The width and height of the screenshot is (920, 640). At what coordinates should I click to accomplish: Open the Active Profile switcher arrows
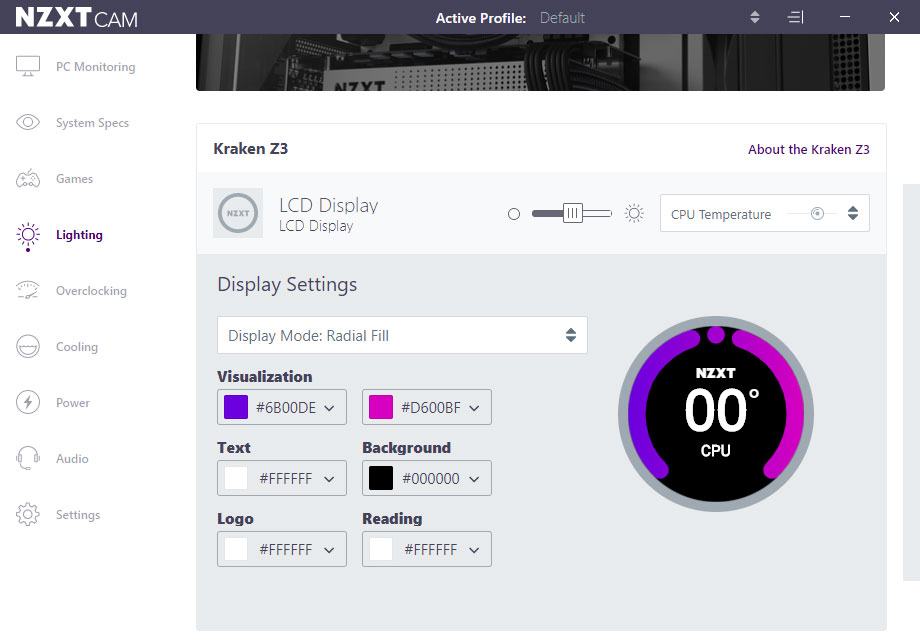click(x=755, y=17)
